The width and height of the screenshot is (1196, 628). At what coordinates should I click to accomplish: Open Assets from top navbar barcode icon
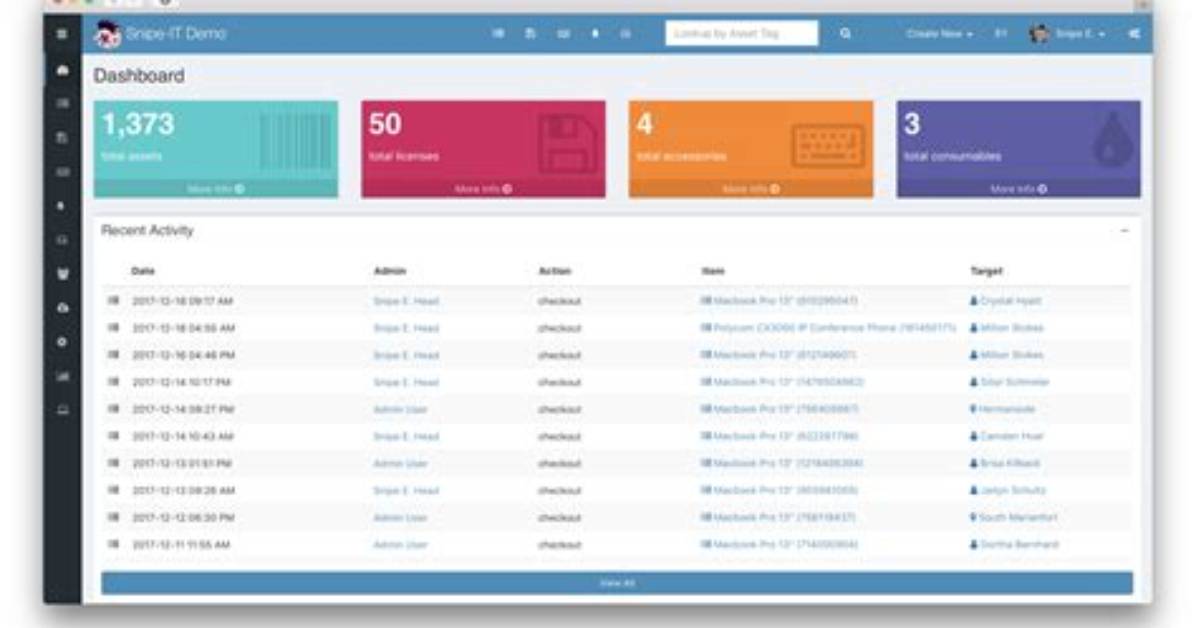click(498, 34)
